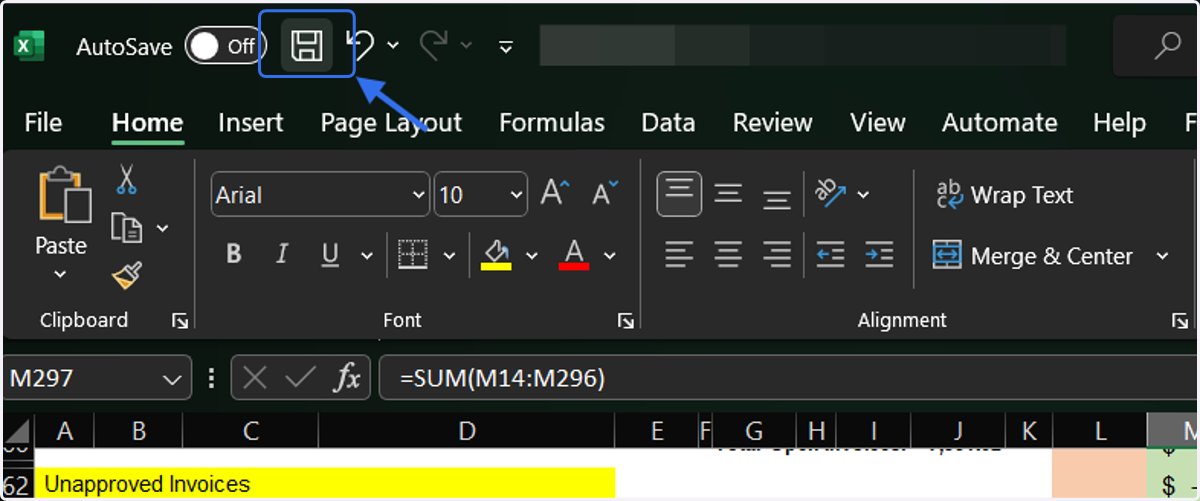Expand Merge & Center dropdown arrow

click(x=1162, y=256)
